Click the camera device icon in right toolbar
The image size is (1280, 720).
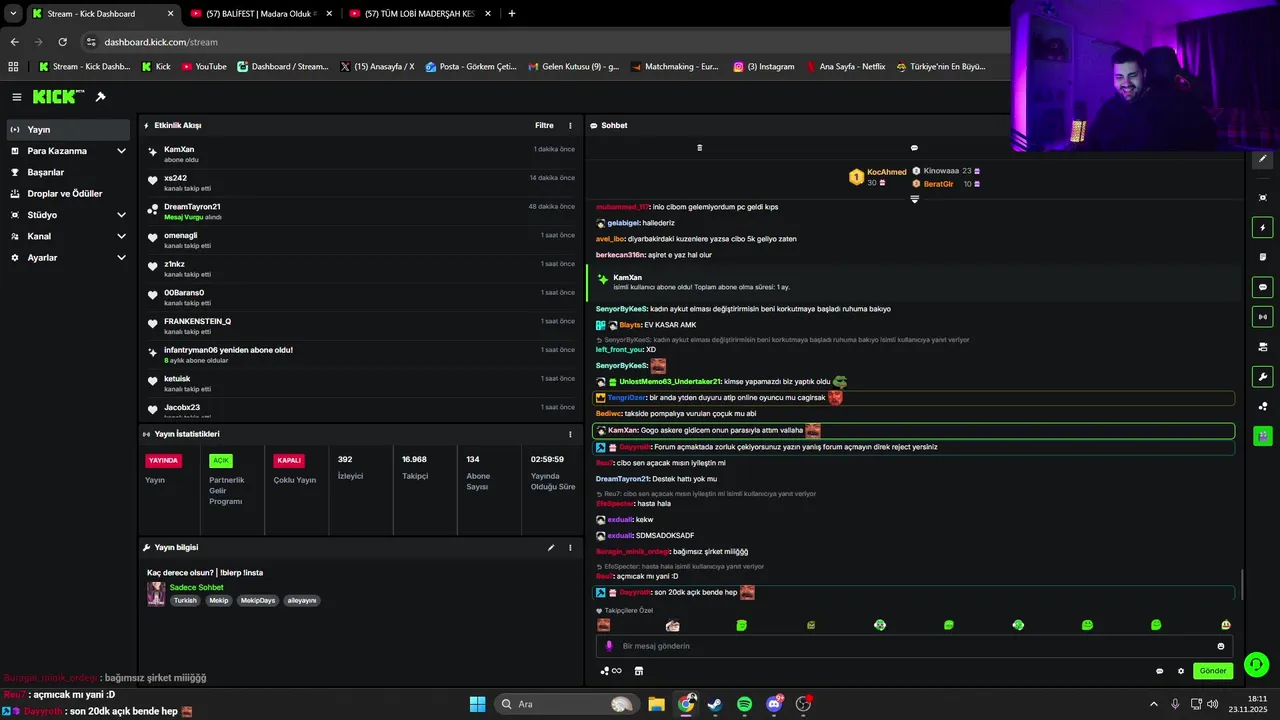pyautogui.click(x=1262, y=347)
